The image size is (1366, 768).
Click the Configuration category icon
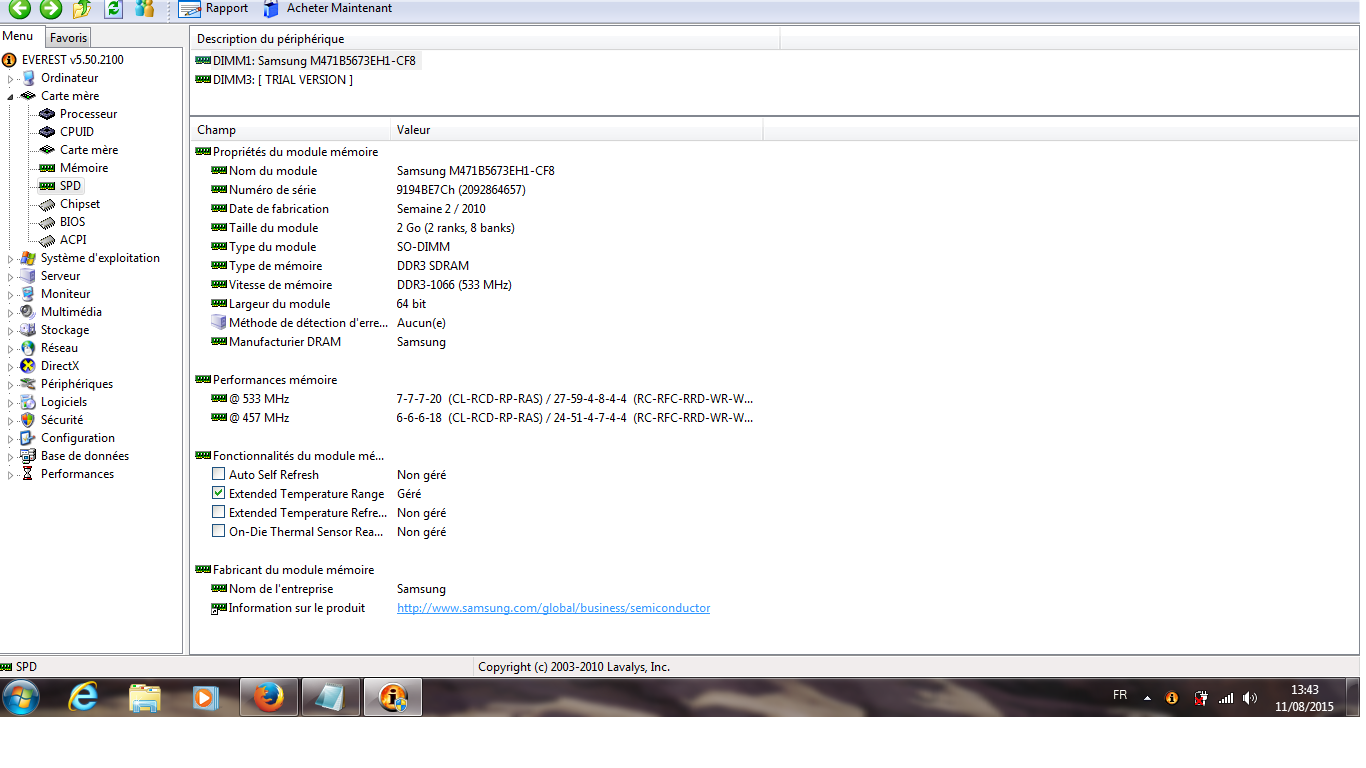pyautogui.click(x=28, y=438)
